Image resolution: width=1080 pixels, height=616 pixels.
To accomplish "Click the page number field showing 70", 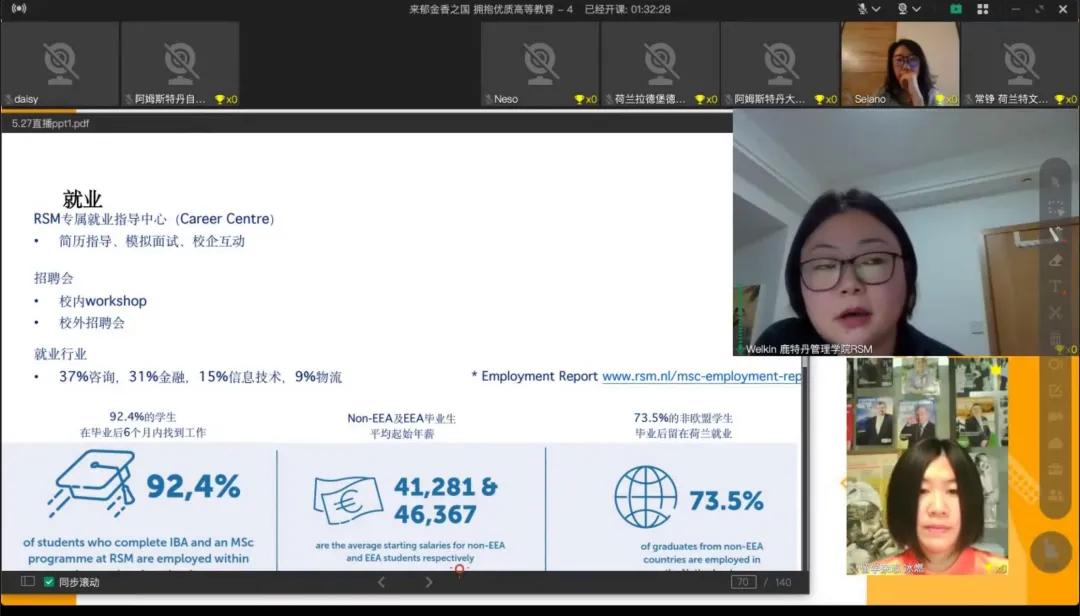I will [x=742, y=581].
